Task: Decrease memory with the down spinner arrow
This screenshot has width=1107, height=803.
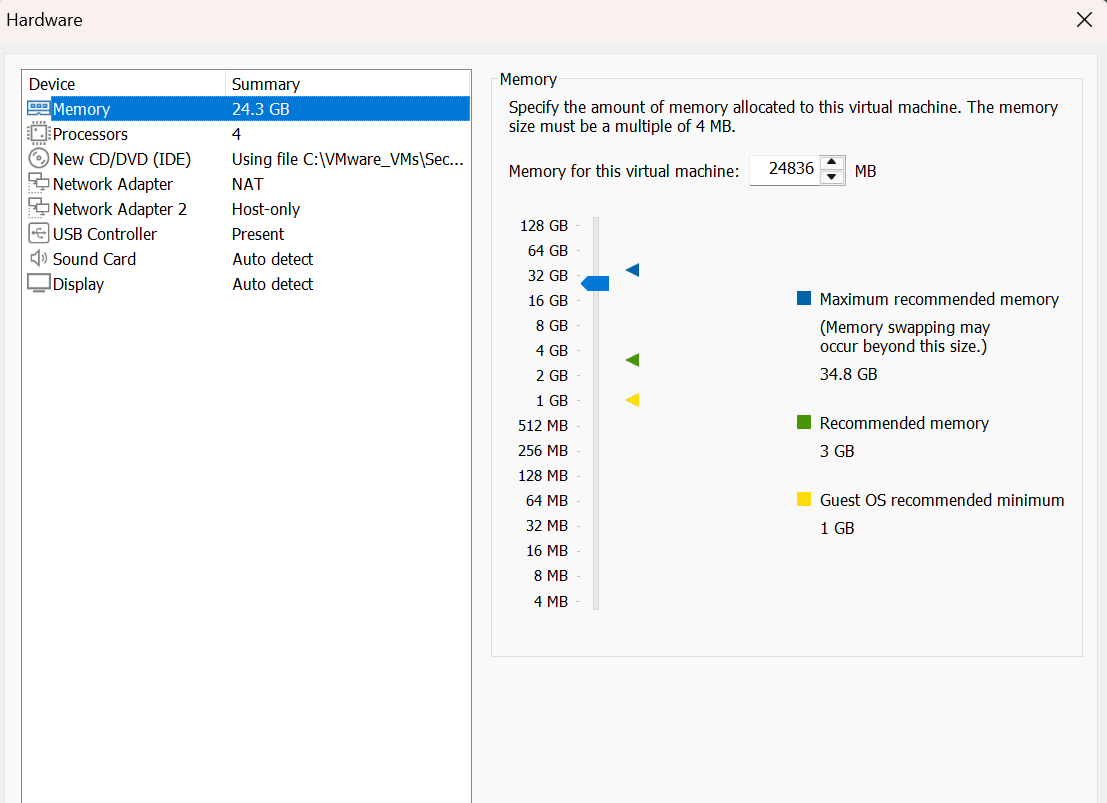Action: 832,178
